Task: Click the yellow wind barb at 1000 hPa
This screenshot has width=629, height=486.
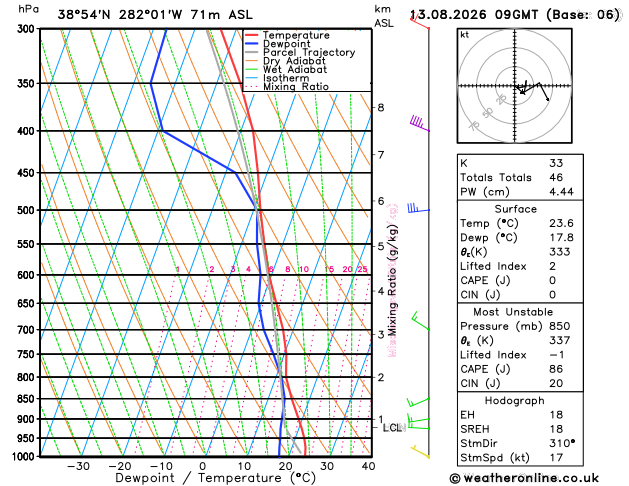Action: [420, 452]
